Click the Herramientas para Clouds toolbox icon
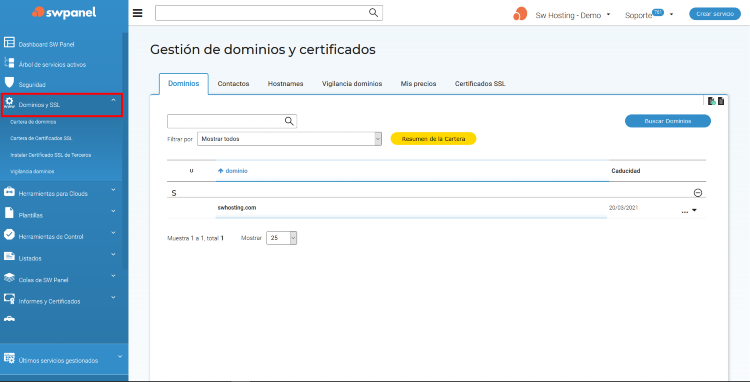 [9, 192]
